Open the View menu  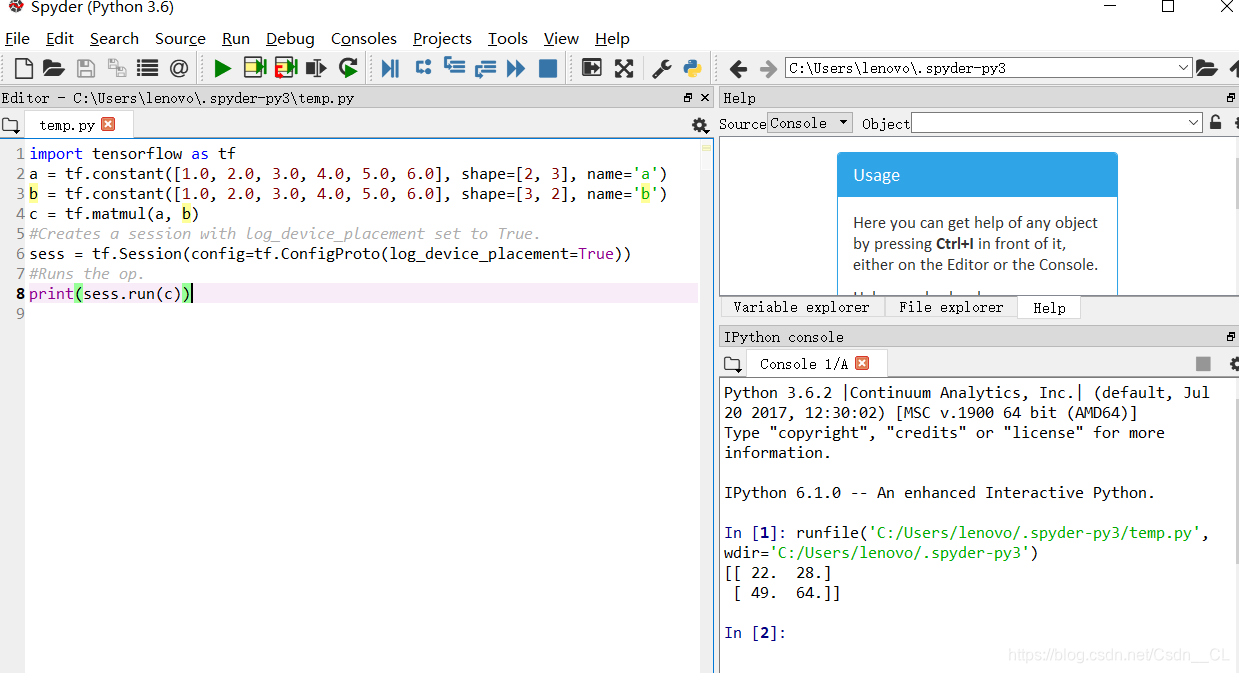[x=561, y=39]
